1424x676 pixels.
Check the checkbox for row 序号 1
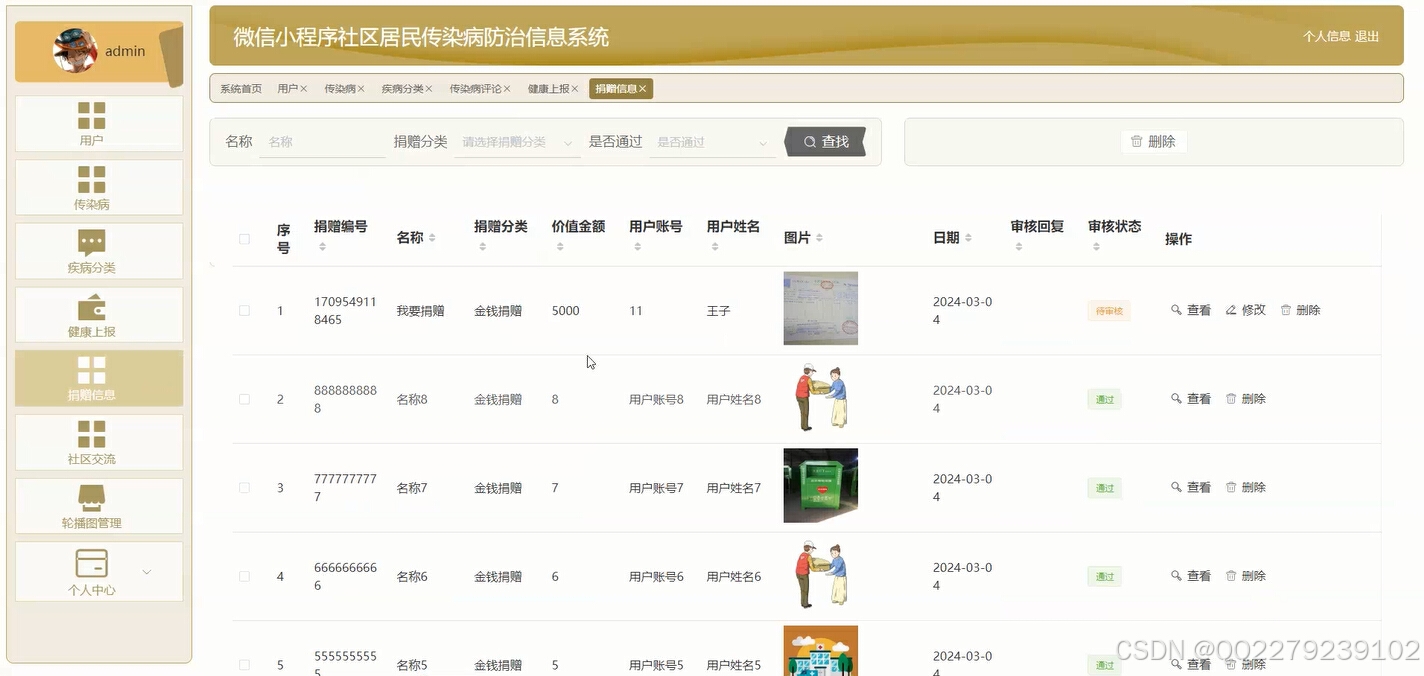tap(243, 311)
